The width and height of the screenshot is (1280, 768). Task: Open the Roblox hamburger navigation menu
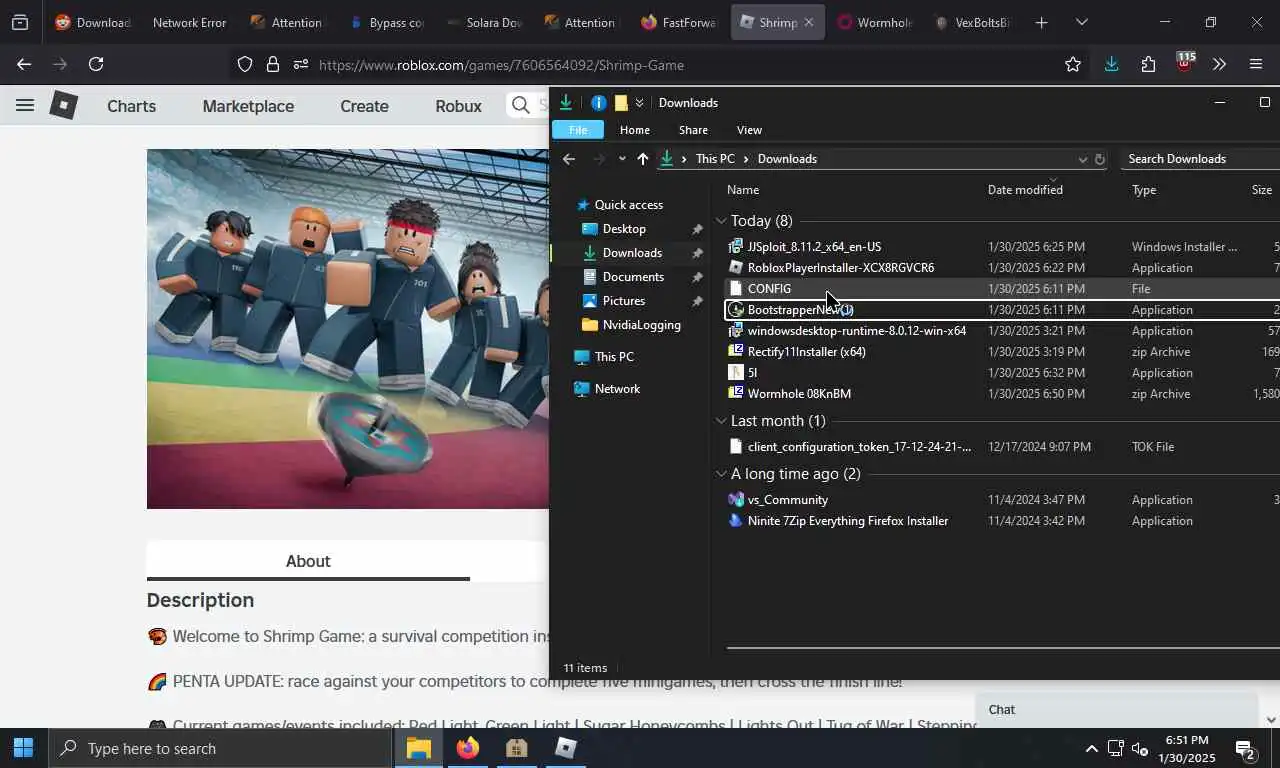coord(25,105)
